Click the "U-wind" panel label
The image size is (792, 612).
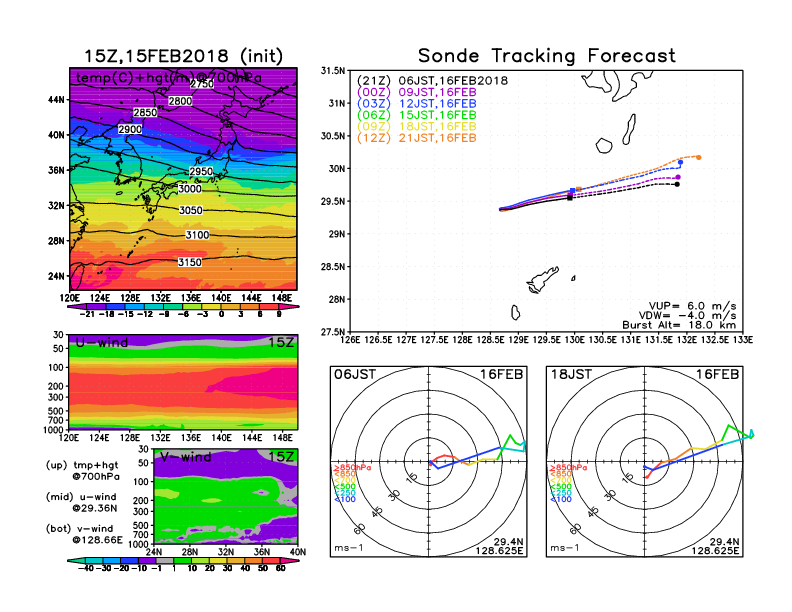click(x=101, y=343)
